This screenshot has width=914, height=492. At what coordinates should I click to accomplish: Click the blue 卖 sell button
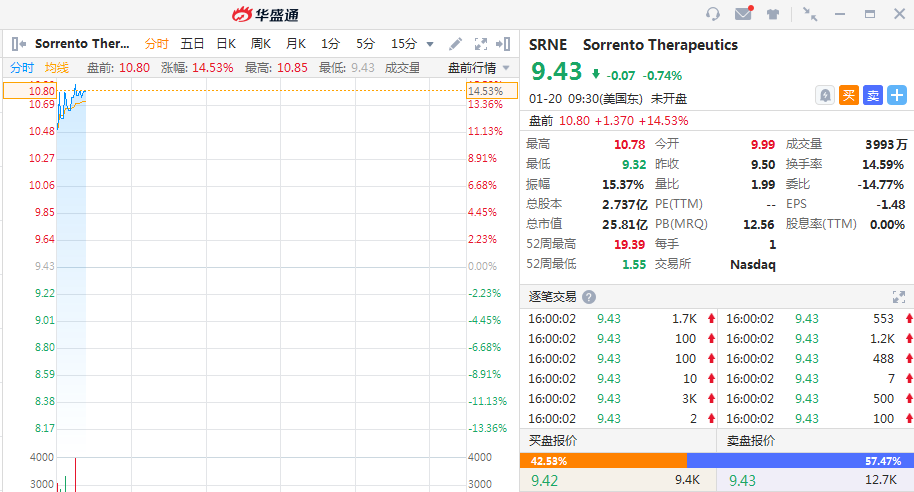(x=873, y=95)
